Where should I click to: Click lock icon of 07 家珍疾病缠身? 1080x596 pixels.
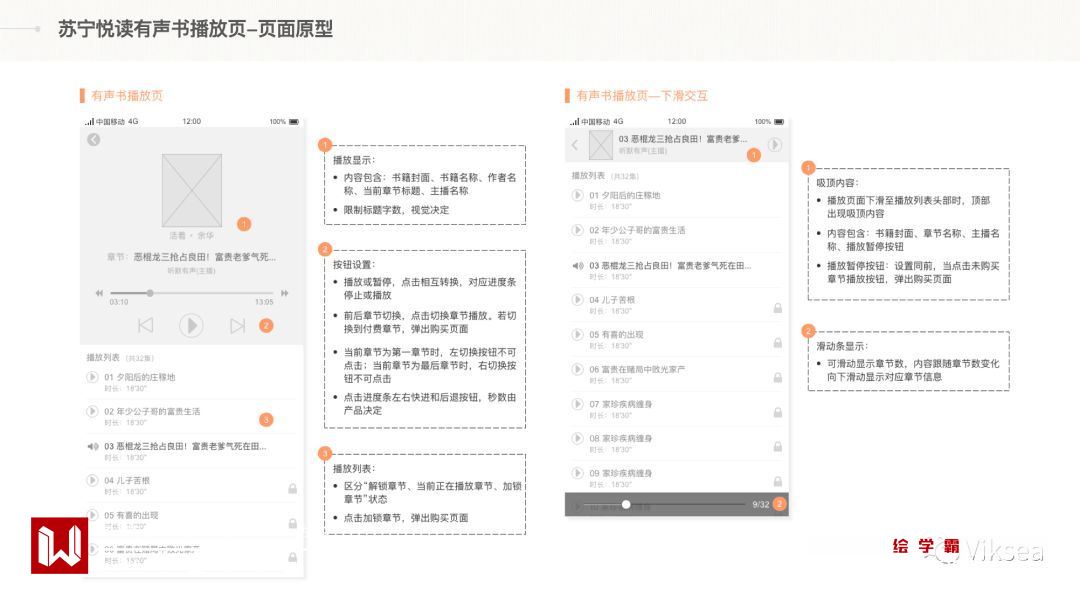coord(778,412)
